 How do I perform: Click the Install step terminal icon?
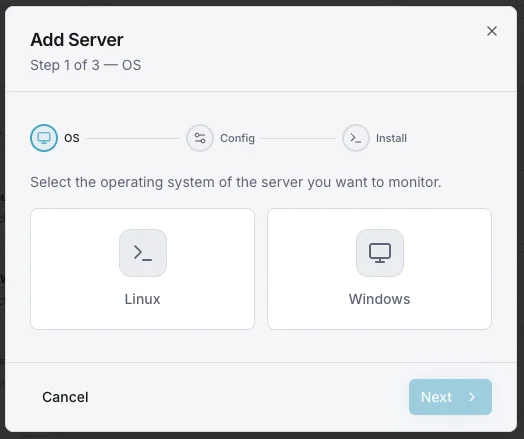tap(356, 138)
